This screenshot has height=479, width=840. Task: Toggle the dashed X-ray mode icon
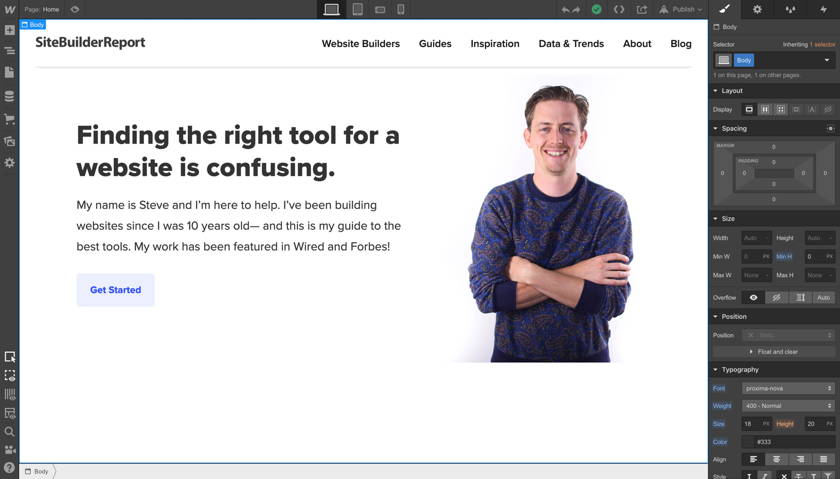pyautogui.click(x=10, y=376)
